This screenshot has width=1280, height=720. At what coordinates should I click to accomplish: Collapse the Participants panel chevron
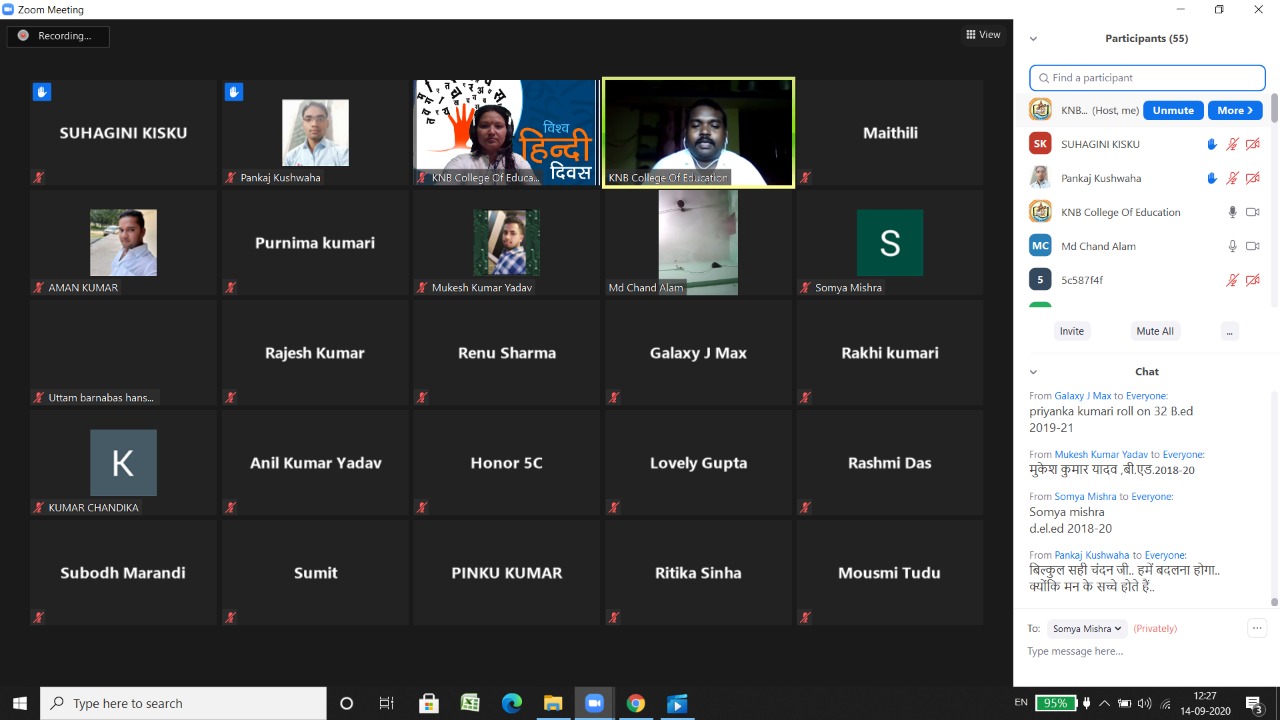coord(1033,39)
